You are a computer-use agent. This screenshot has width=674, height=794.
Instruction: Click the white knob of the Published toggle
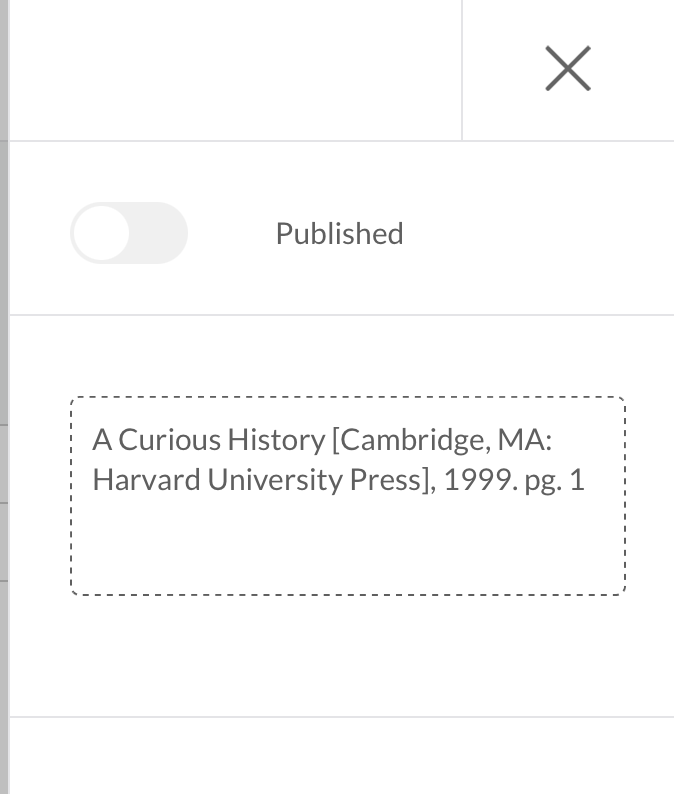click(102, 233)
